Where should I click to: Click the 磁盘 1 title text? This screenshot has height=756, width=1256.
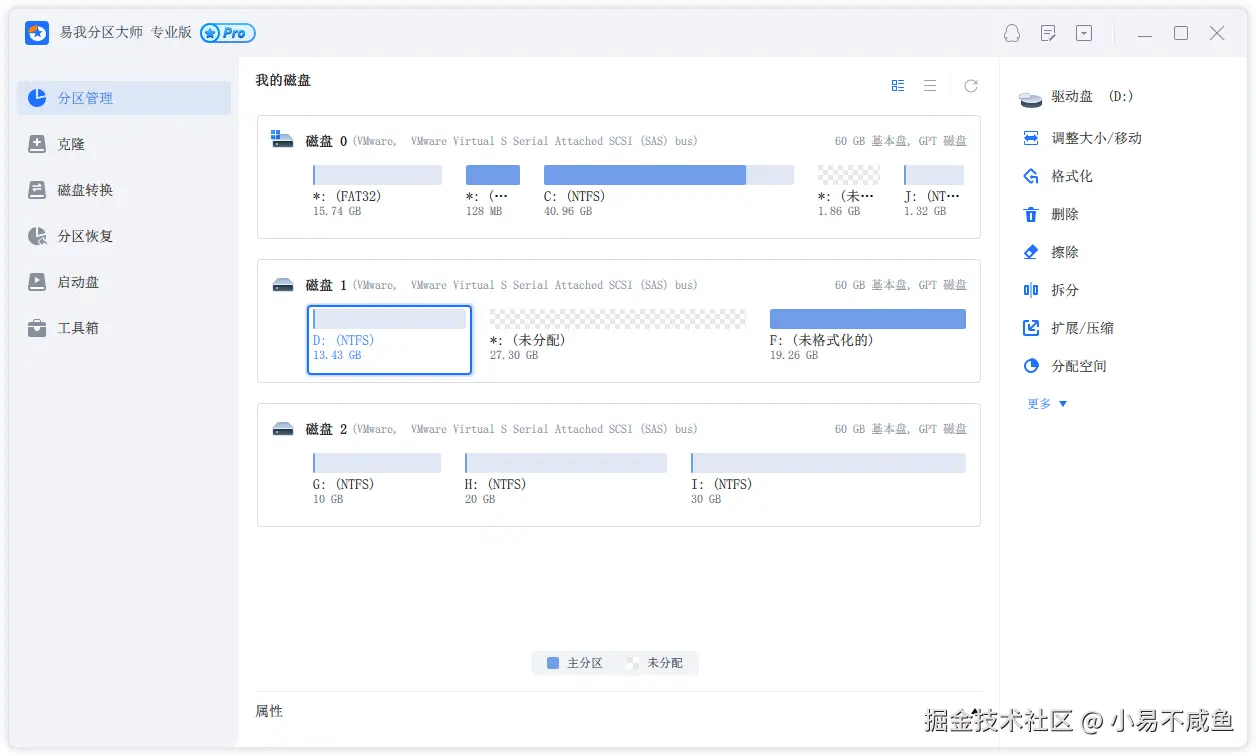coord(326,285)
